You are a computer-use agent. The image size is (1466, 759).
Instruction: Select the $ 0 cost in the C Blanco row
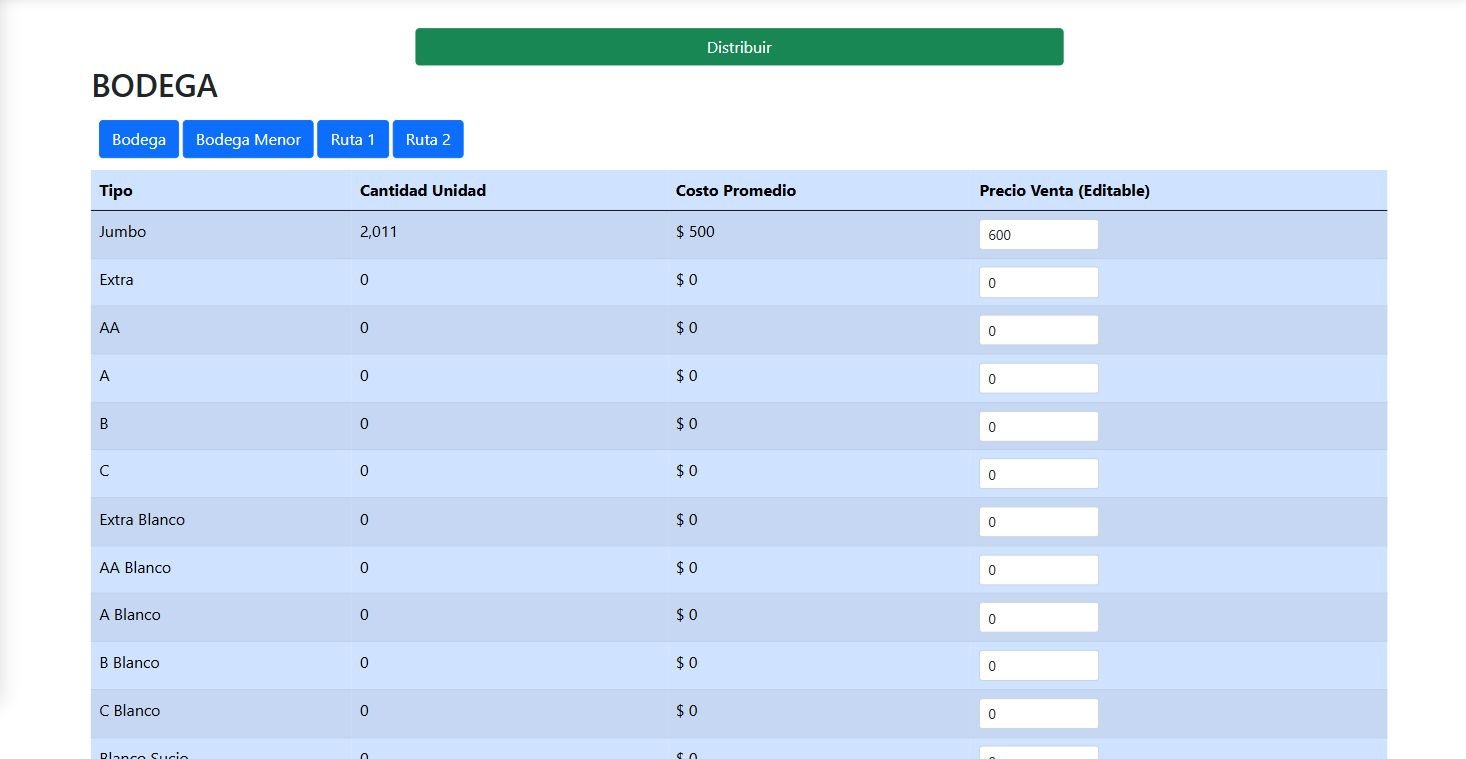coord(687,711)
